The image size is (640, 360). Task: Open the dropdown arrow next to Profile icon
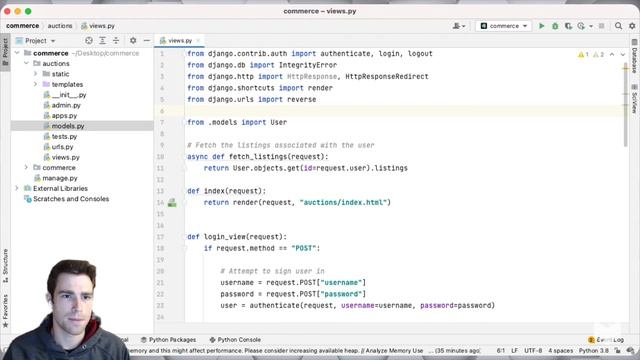[x=591, y=26]
